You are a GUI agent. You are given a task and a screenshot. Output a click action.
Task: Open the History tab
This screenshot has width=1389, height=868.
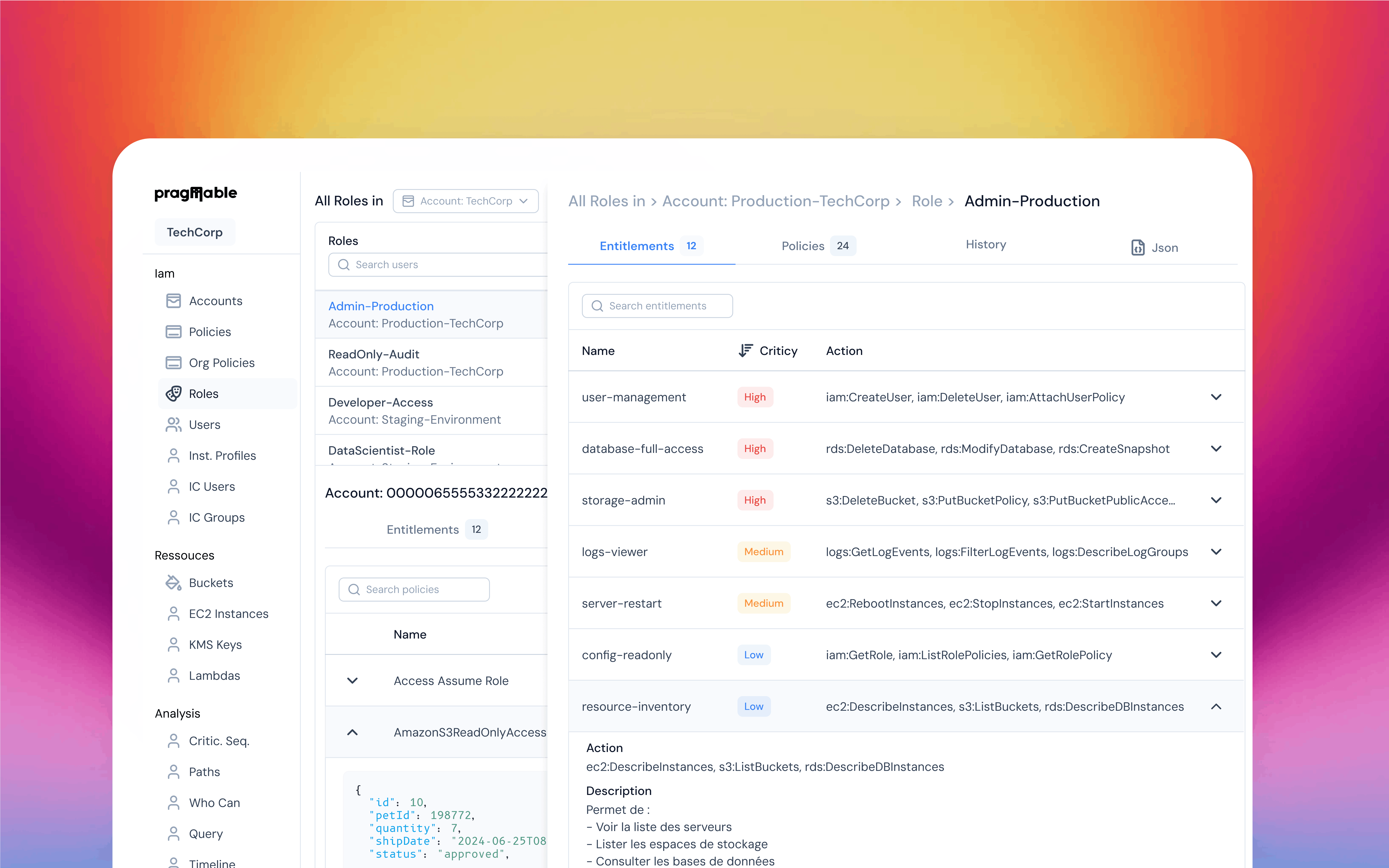pos(985,244)
